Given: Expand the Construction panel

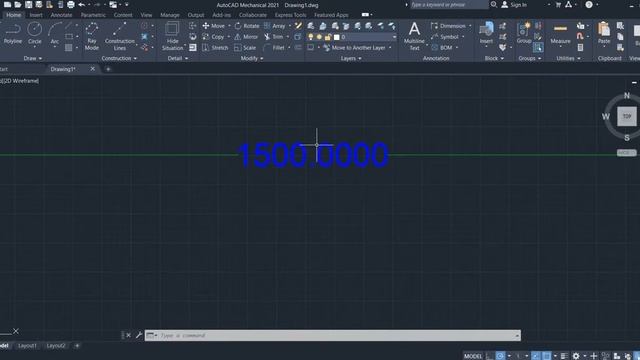Looking at the screenshot, I should [x=119, y=58].
